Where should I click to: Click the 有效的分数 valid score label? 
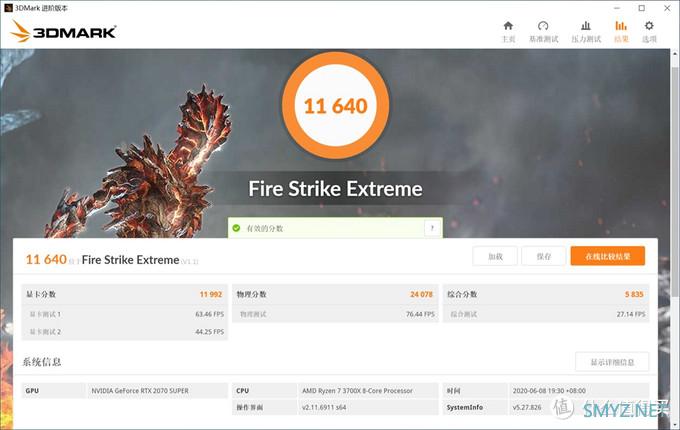(265, 228)
